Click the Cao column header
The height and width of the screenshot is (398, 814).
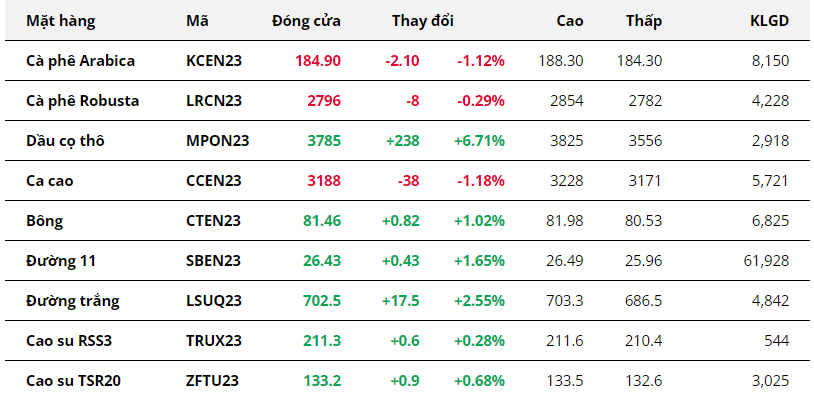point(569,21)
